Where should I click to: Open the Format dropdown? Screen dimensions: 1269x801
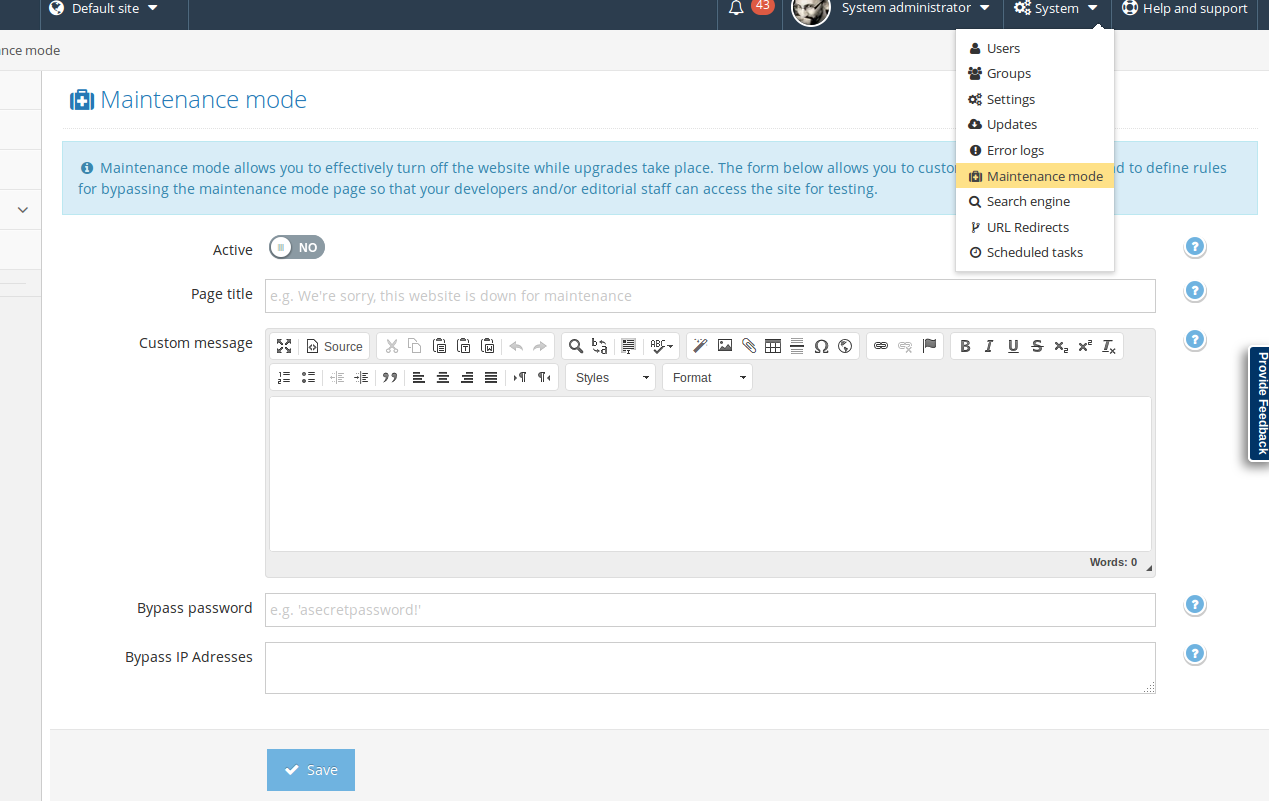pyautogui.click(x=708, y=377)
